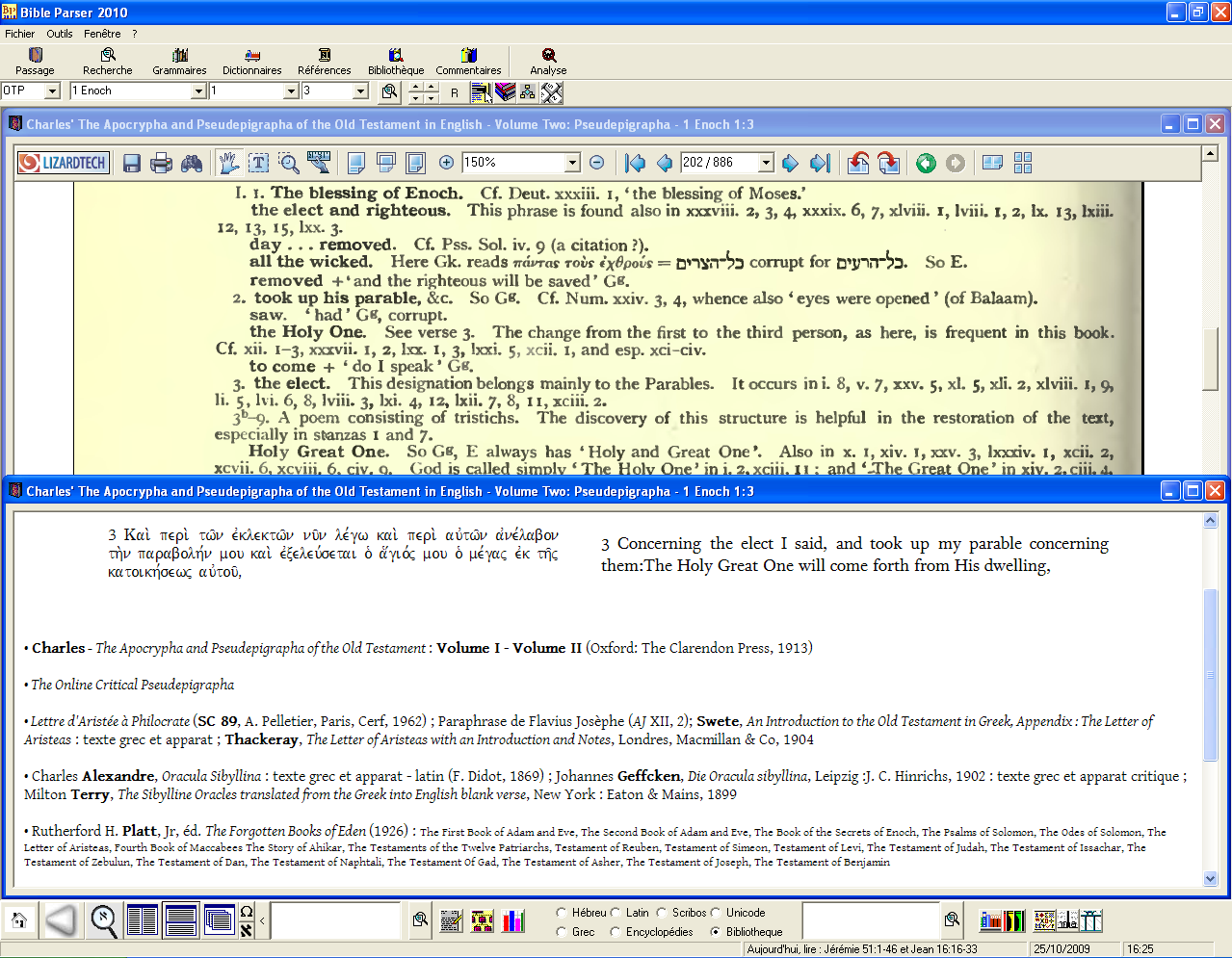This screenshot has width=1232, height=958.
Task: Jump to the first page of the document
Action: coord(635,163)
